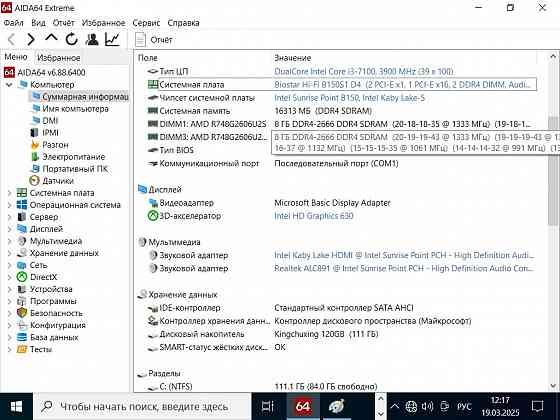Image resolution: width=560 pixels, height=420 pixels.
Task: Open the Отчёт menu in the menu bar
Action: tap(64, 23)
